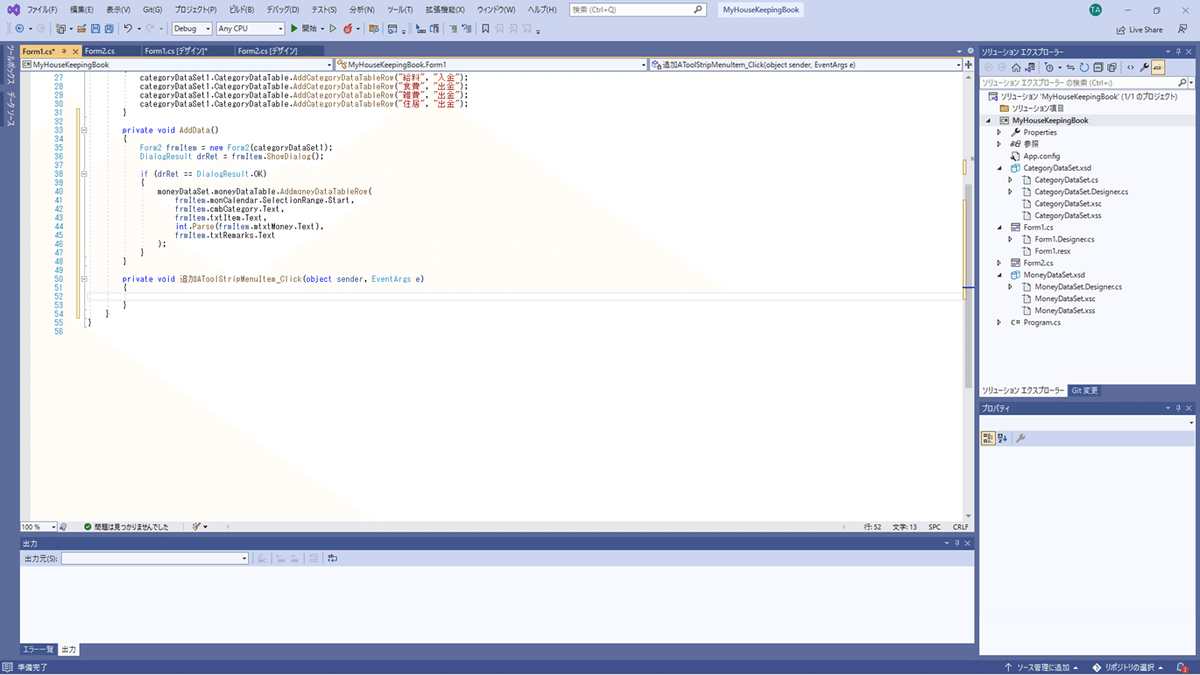Click the Undo arrow icon
Screen dimensions: 1200x675
tap(128, 29)
